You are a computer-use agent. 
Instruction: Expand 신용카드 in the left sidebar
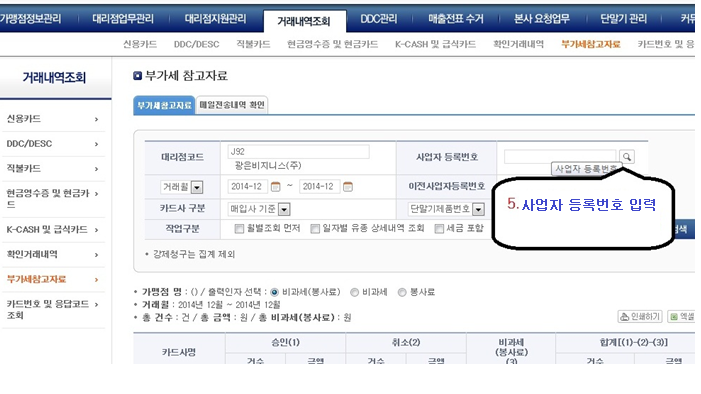pos(53,119)
